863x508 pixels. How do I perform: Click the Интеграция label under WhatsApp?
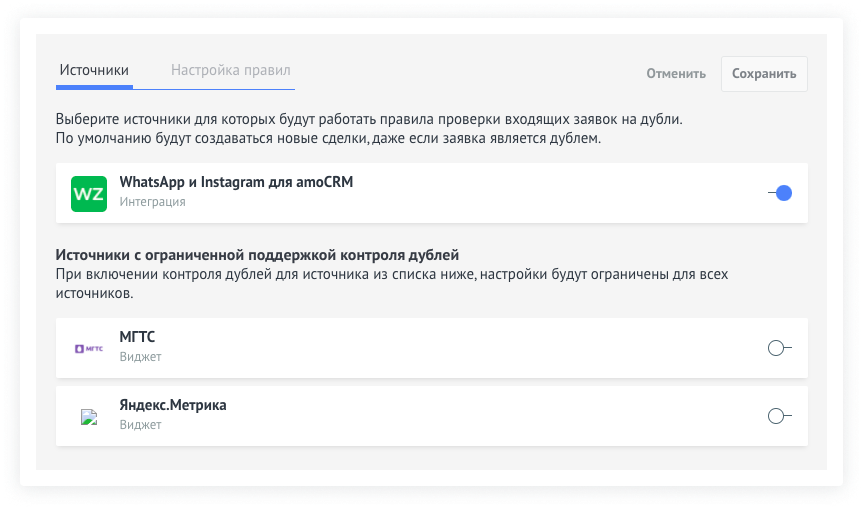point(152,202)
